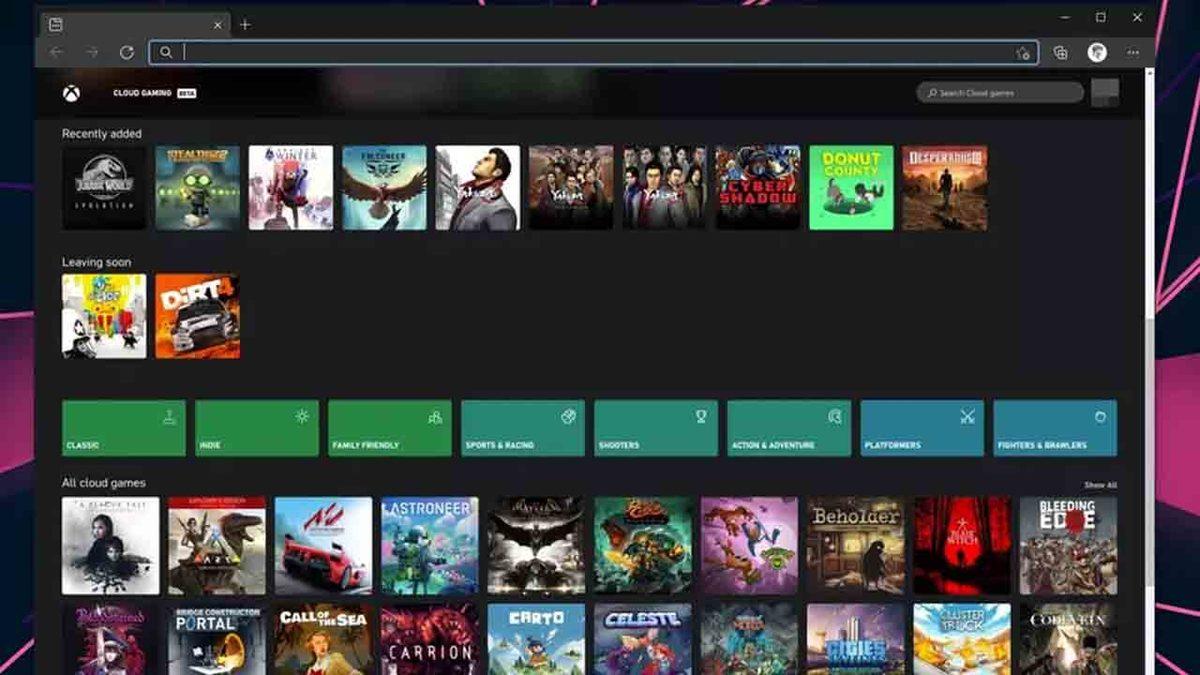Open the user profile avatar top right
This screenshot has width=1200, height=675.
(x=1105, y=92)
